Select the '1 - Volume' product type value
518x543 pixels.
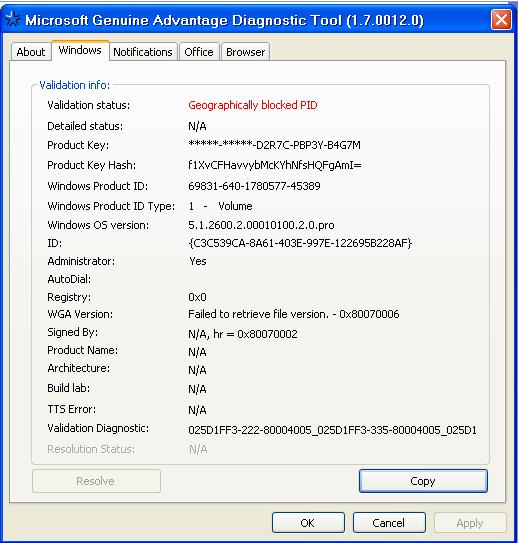click(x=220, y=206)
